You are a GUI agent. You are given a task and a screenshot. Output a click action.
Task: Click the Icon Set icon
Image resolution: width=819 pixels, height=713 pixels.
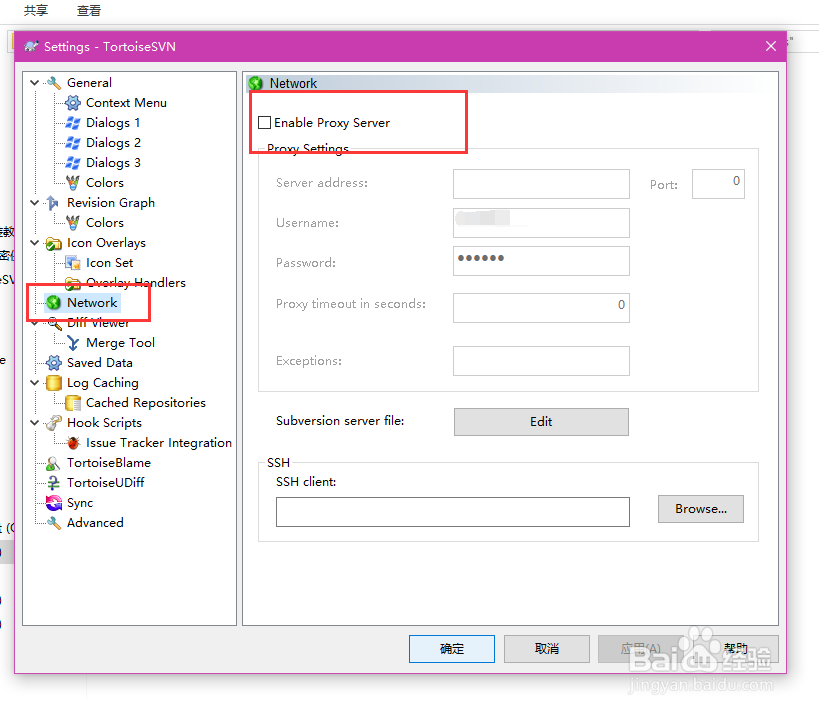73,263
